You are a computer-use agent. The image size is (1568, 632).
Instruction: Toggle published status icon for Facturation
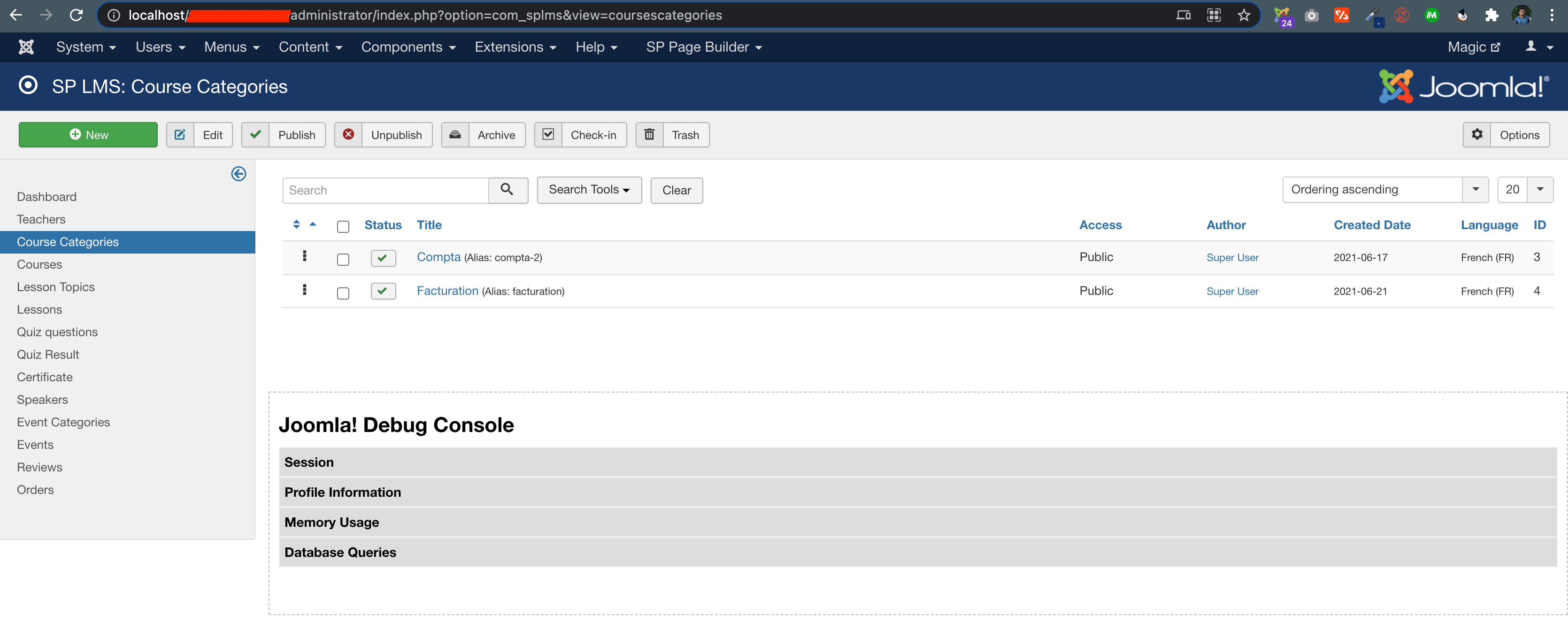coord(383,291)
